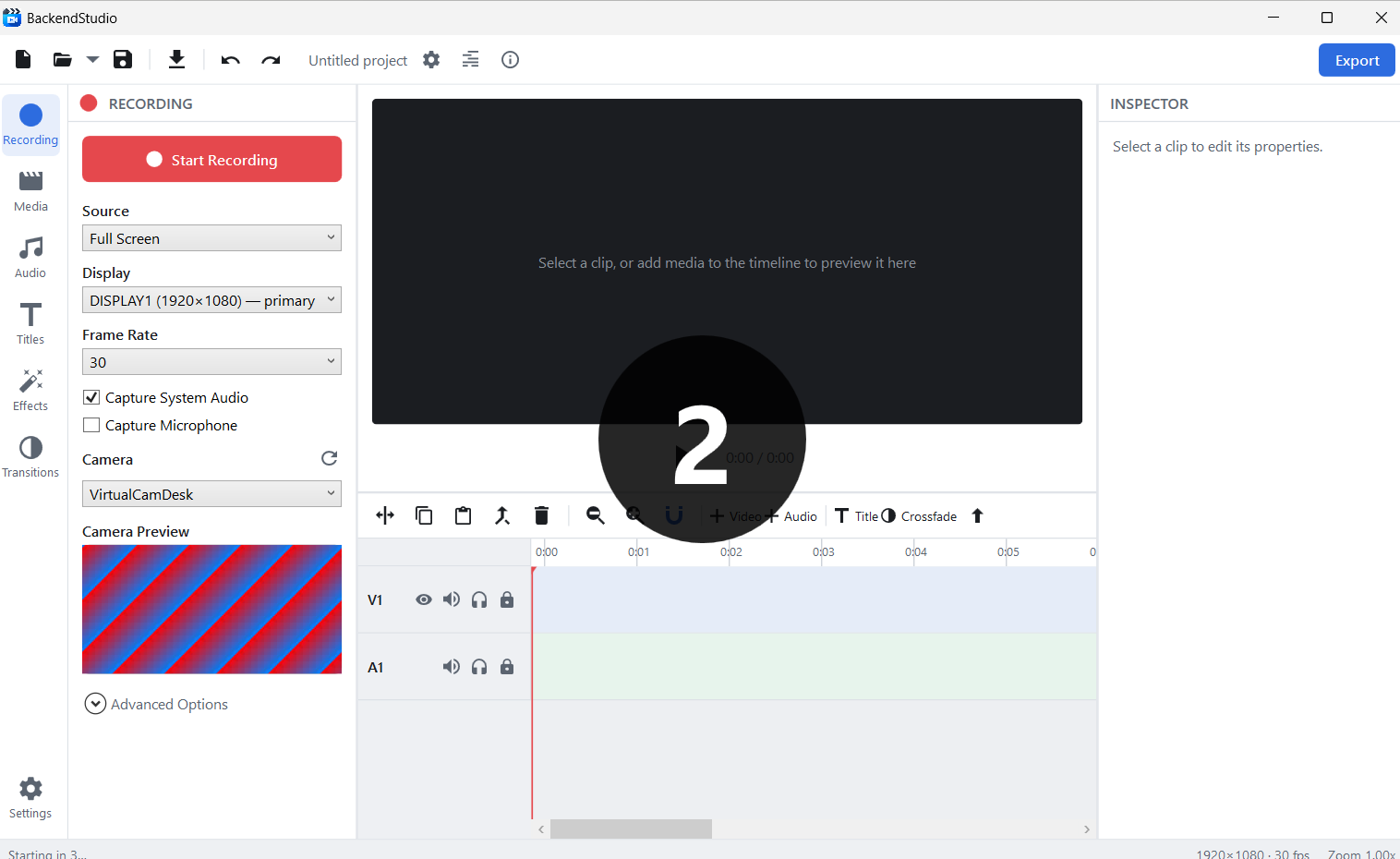Viewport: 1400px width, 859px height.
Task: Click "Select a clip to edit its properties." text
Action: pyautogui.click(x=1217, y=146)
